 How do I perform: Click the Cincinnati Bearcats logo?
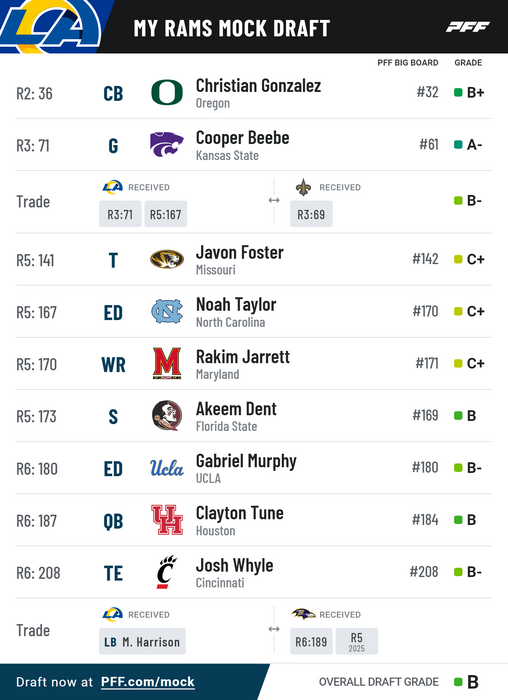coord(167,572)
